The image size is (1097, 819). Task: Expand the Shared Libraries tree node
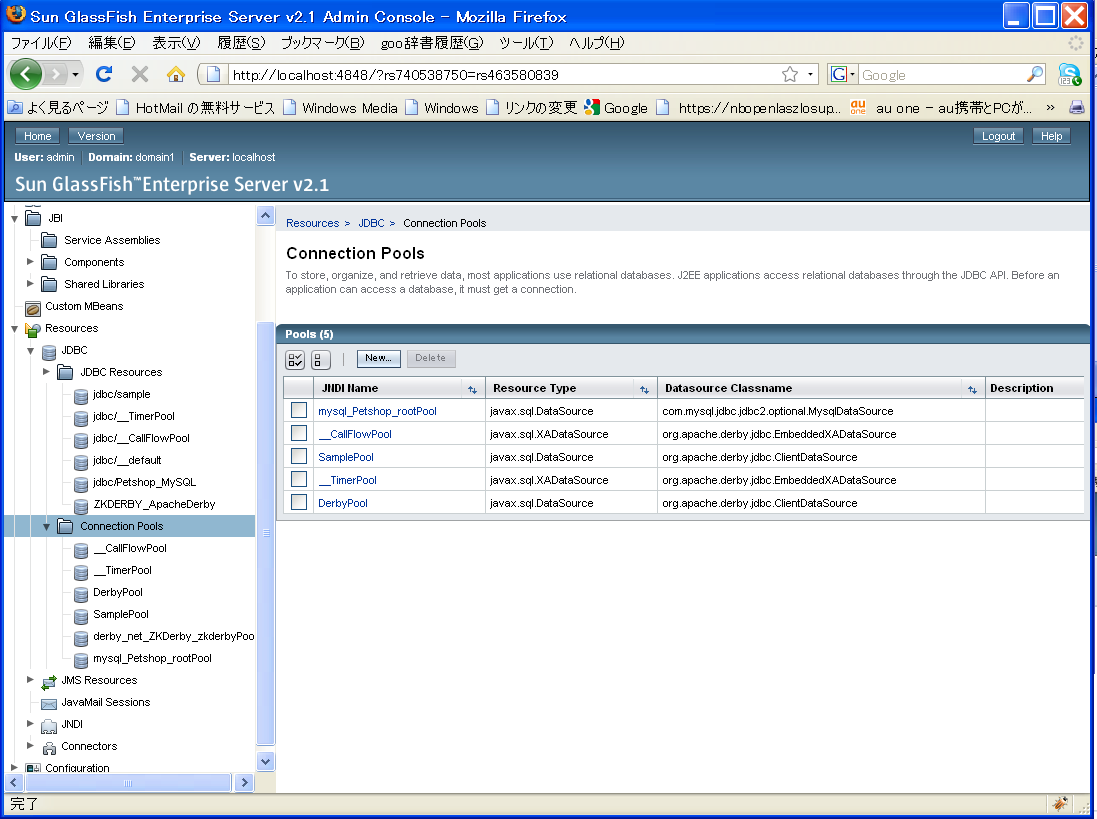coord(30,284)
